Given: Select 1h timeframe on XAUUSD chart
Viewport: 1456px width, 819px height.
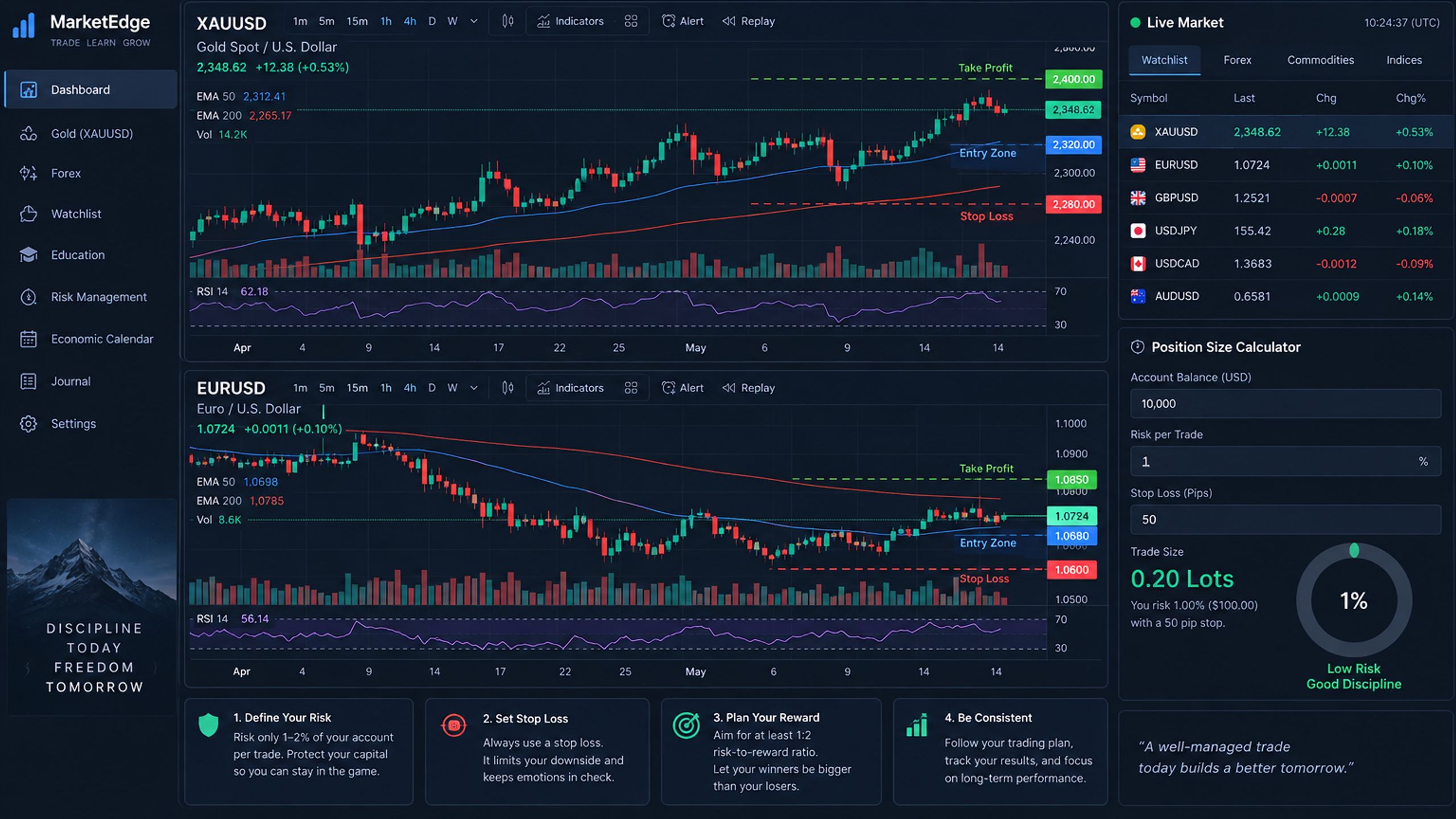Looking at the screenshot, I should click(386, 21).
